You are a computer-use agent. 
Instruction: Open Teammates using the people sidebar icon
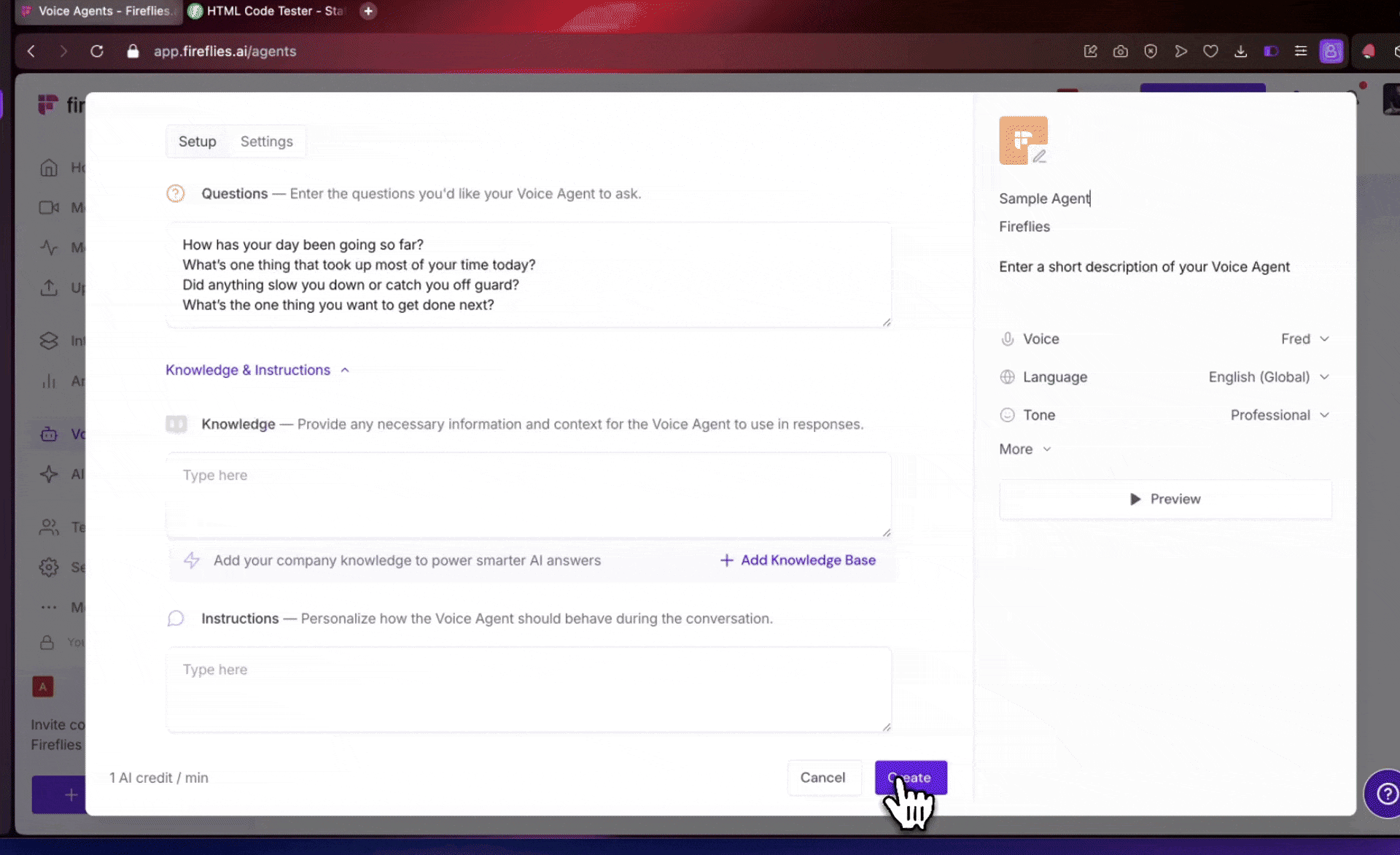point(49,527)
